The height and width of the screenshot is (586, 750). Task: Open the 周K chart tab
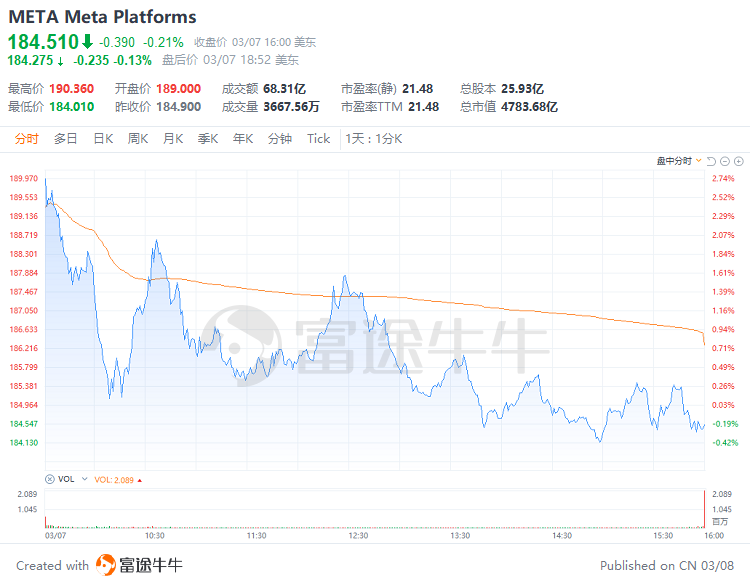pyautogui.click(x=138, y=139)
